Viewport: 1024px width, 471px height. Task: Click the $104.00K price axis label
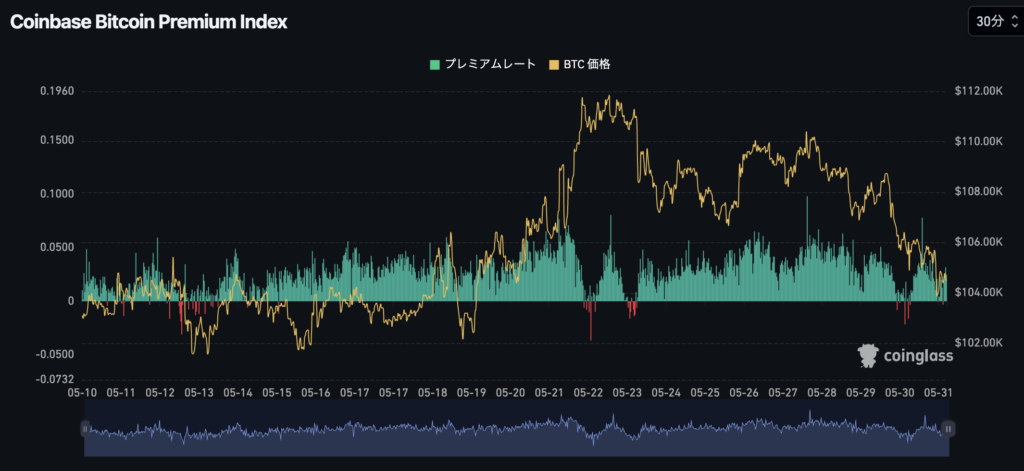click(978, 292)
